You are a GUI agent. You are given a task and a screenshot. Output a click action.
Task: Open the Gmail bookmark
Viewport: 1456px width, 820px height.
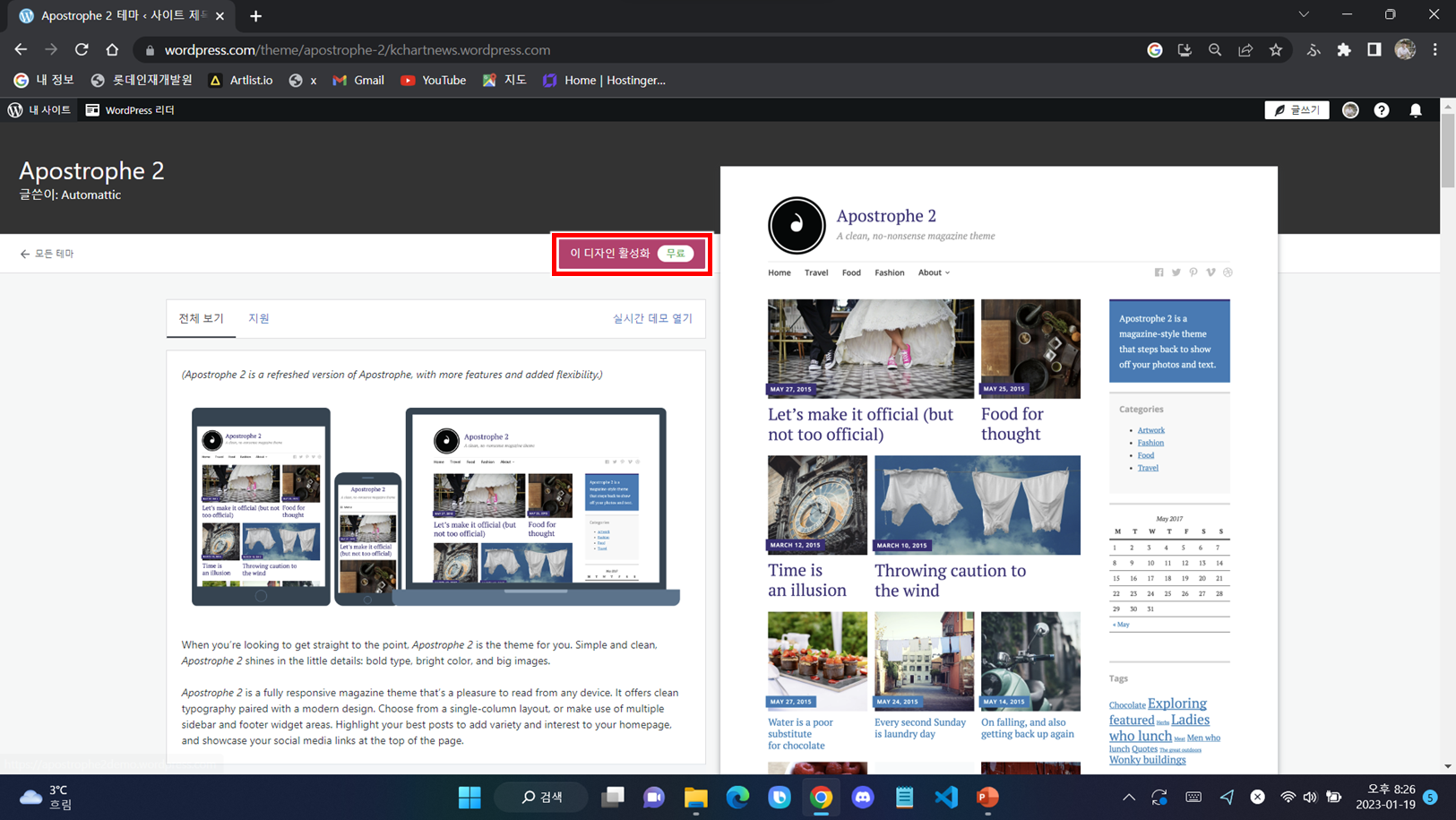pos(358,80)
